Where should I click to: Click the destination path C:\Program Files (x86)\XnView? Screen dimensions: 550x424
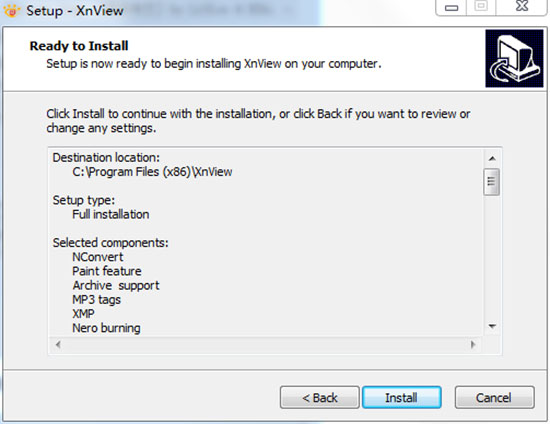pyautogui.click(x=152, y=172)
